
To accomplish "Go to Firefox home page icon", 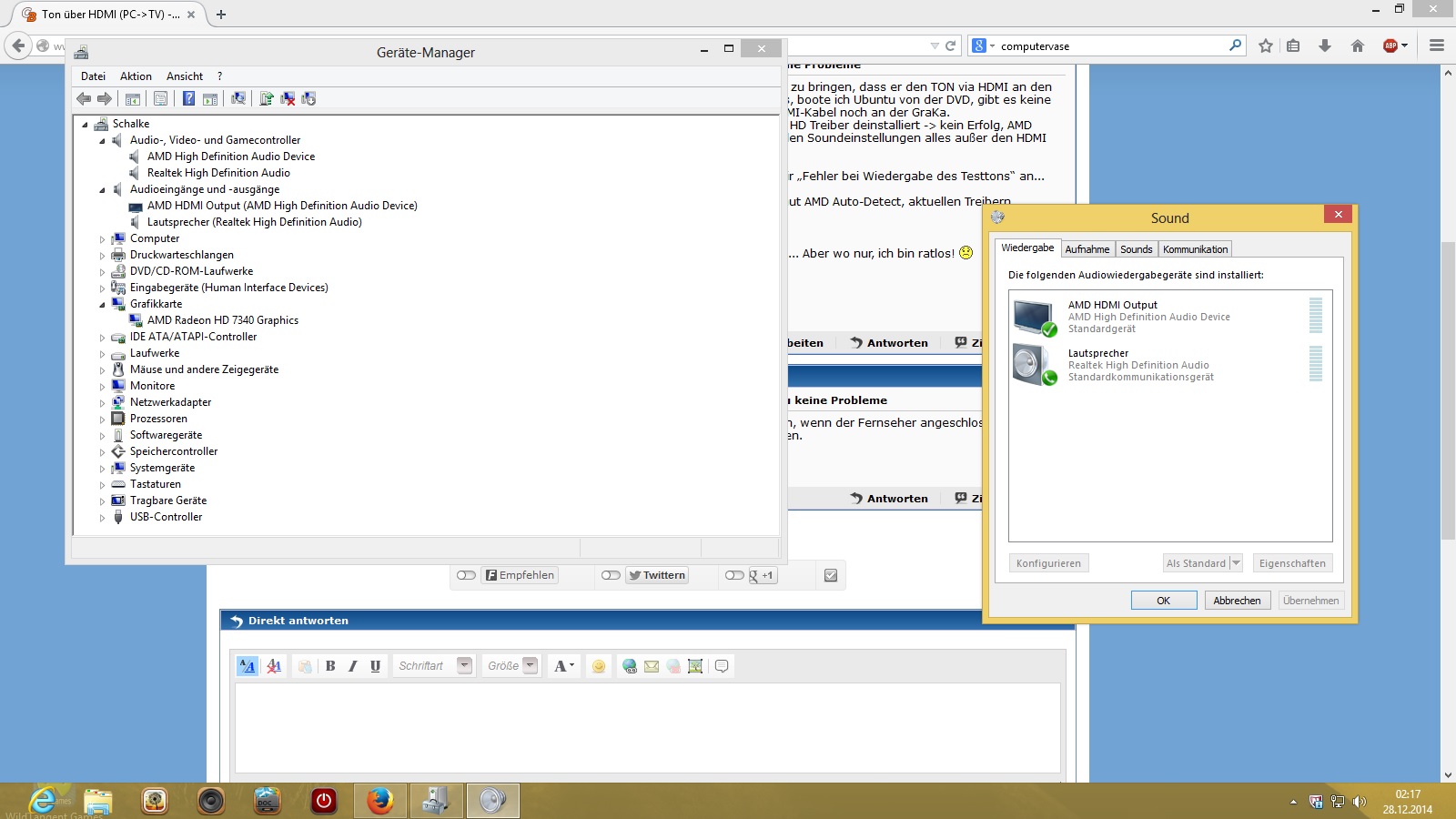I will tap(1358, 45).
